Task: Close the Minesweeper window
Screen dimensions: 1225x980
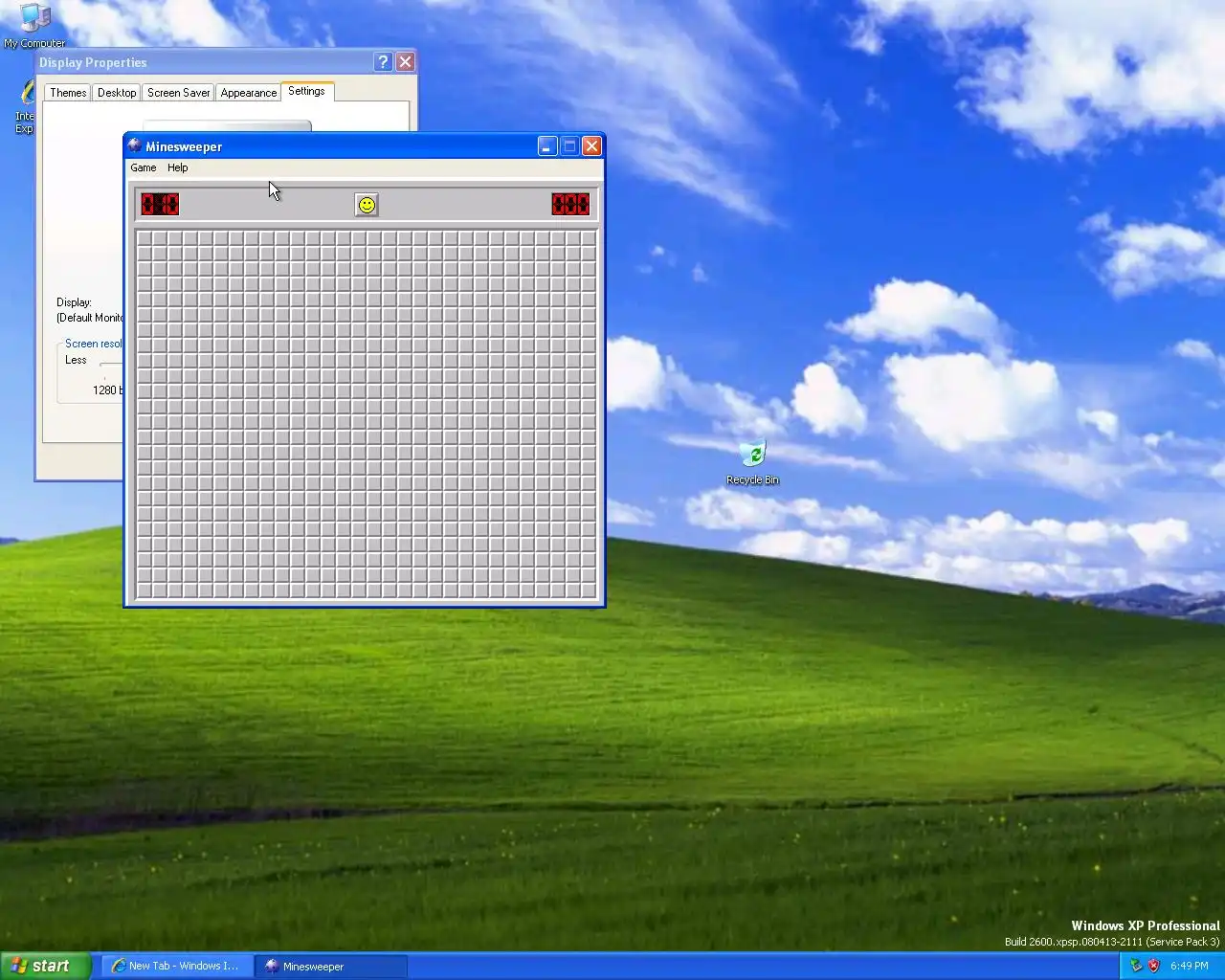Action: [x=591, y=145]
